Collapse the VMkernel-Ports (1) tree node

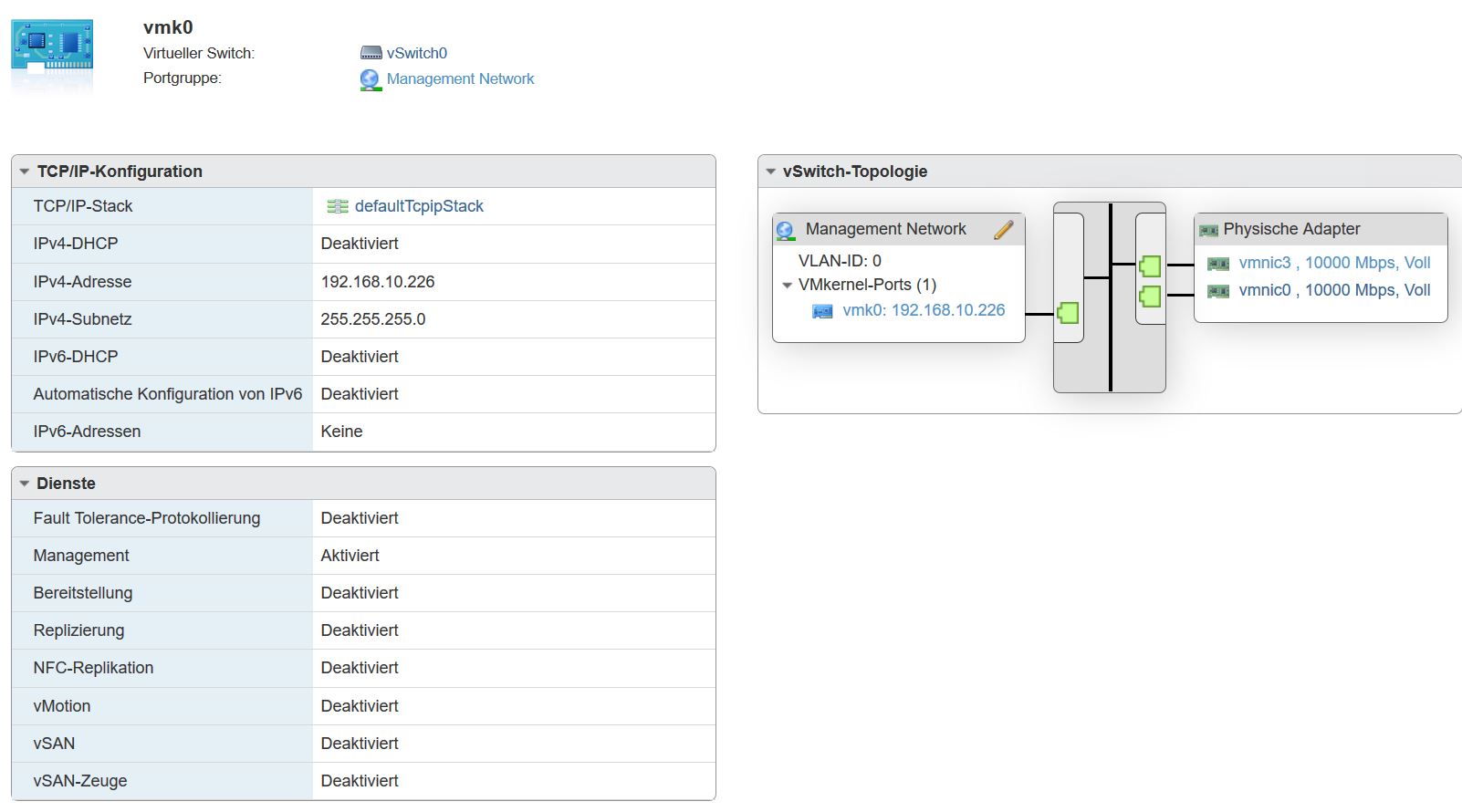coord(787,286)
